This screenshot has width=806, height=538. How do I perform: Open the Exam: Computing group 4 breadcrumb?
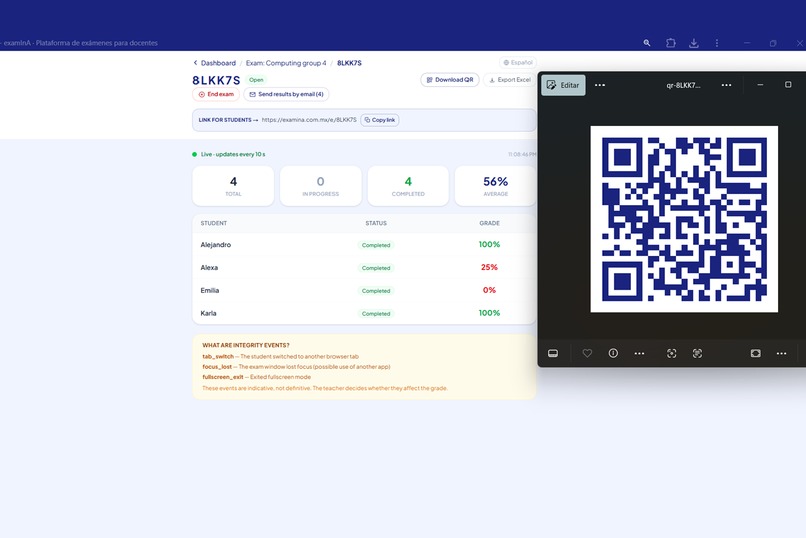coord(286,63)
